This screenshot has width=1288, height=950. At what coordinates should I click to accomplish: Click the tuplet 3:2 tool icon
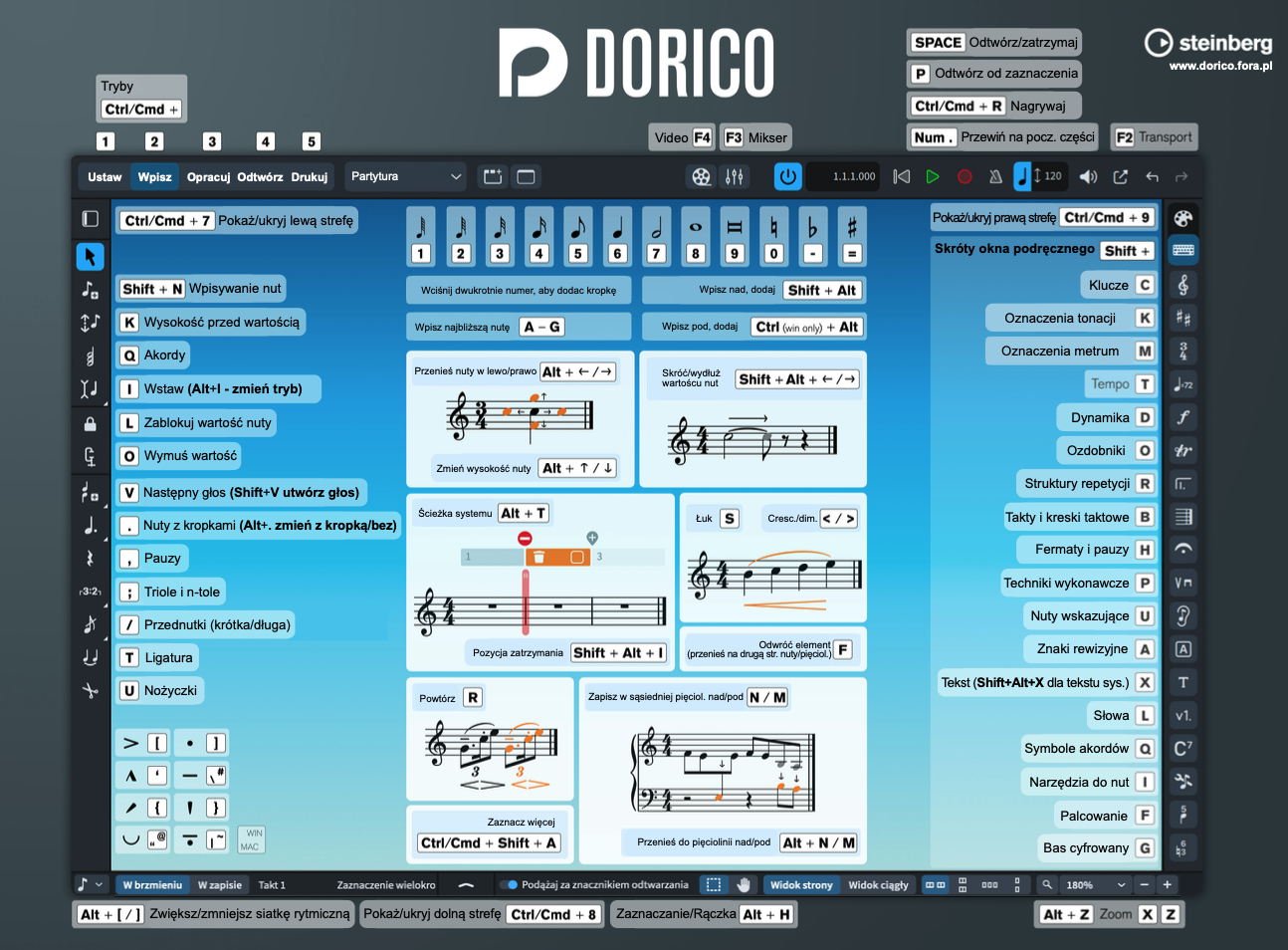pos(90,591)
